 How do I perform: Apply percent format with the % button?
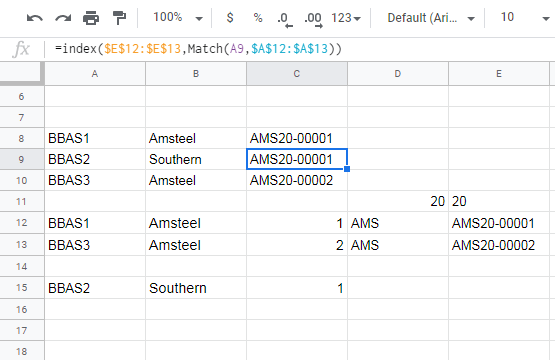tap(258, 17)
